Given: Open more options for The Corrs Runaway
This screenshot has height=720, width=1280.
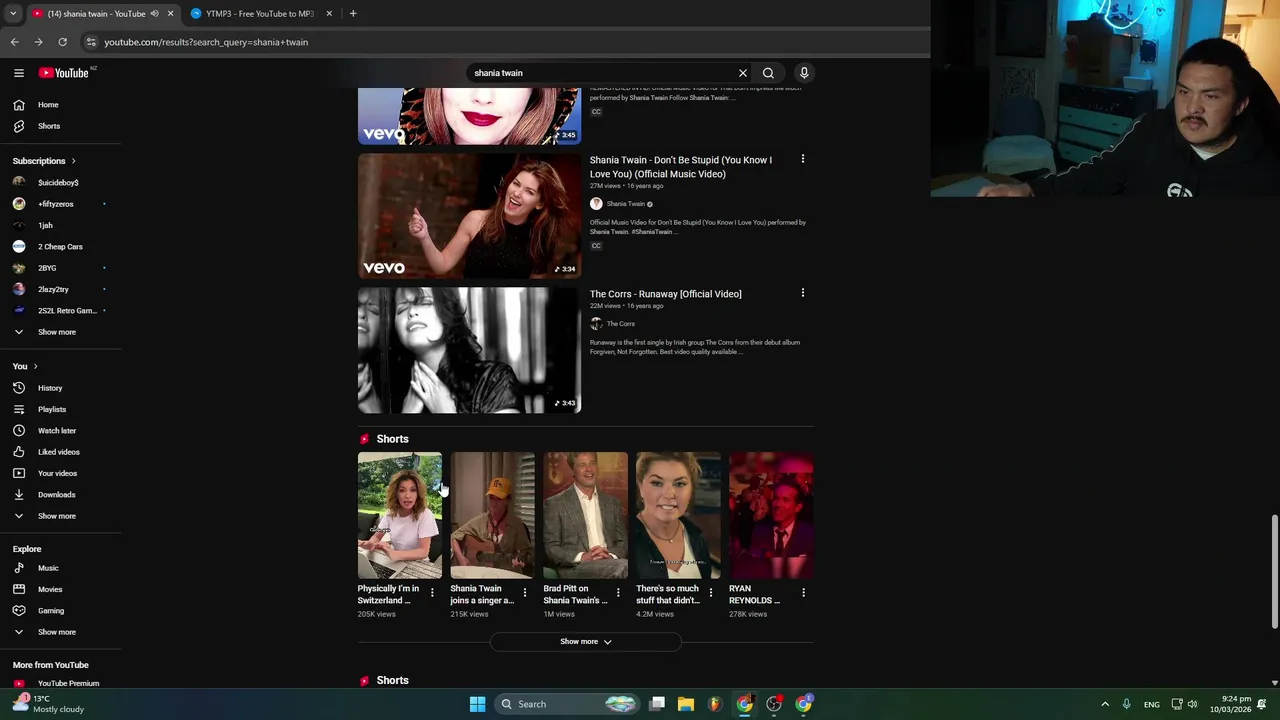Looking at the screenshot, I should [x=802, y=293].
